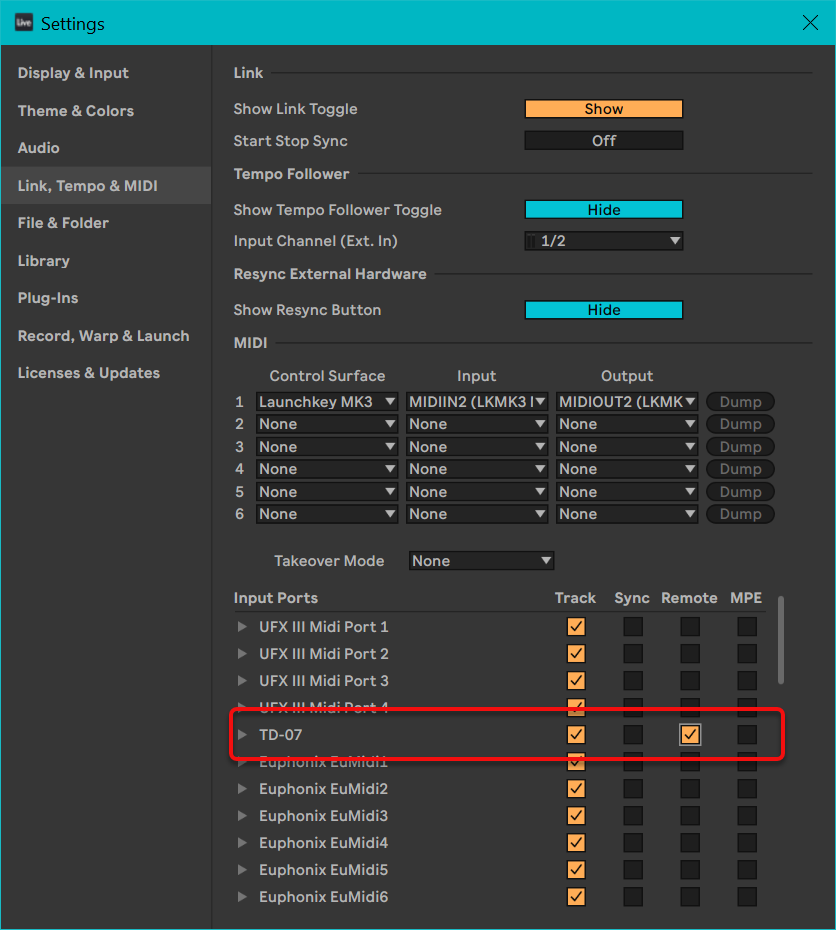This screenshot has width=836, height=930.
Task: Expand the TD-07 input port
Action: [242, 735]
